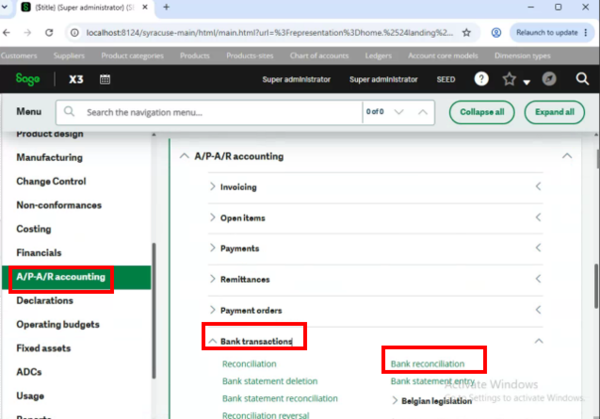Open browser profile avatar icon
The image size is (600, 419).
(x=496, y=33)
